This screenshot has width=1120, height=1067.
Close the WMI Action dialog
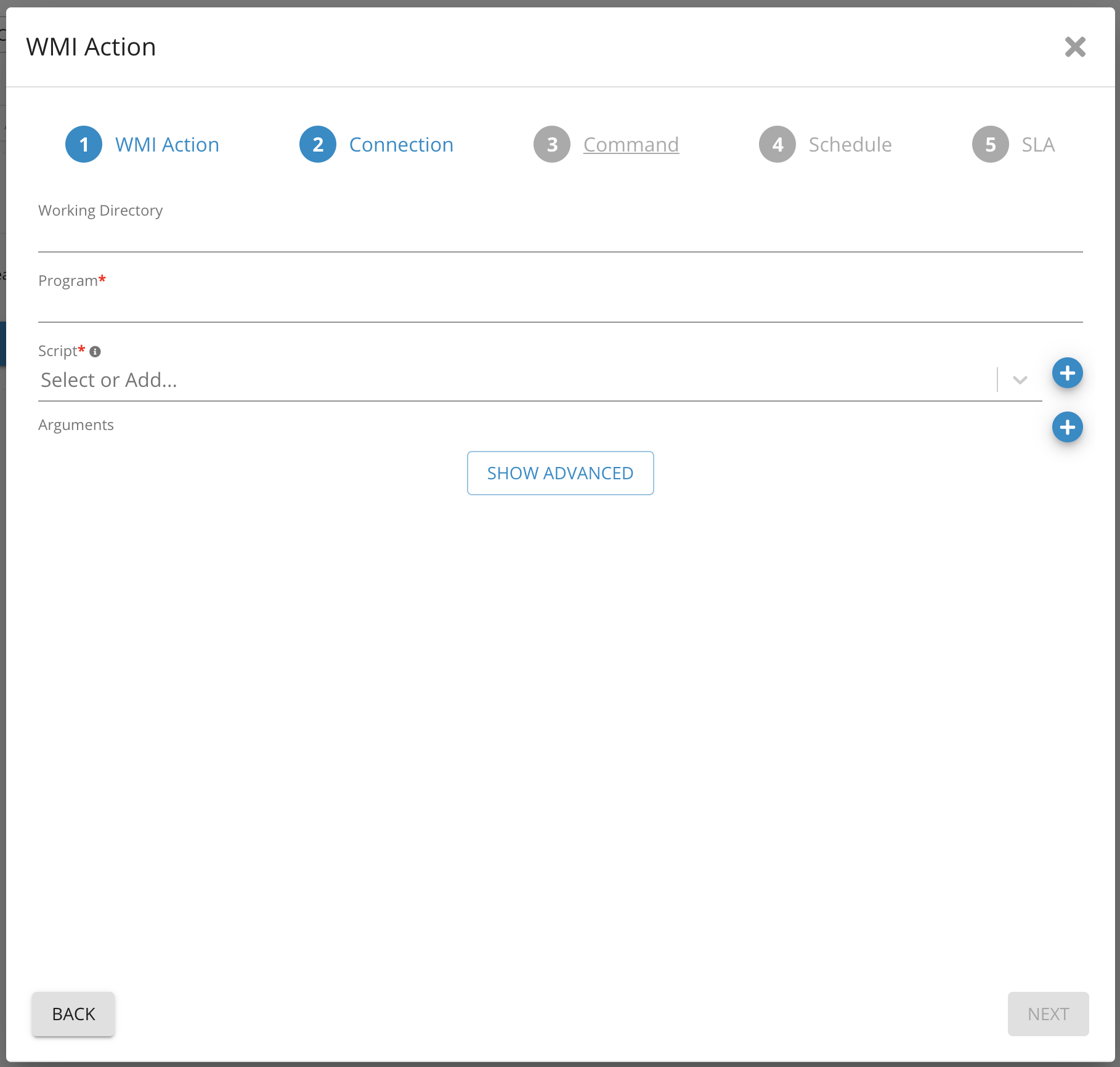click(x=1075, y=47)
